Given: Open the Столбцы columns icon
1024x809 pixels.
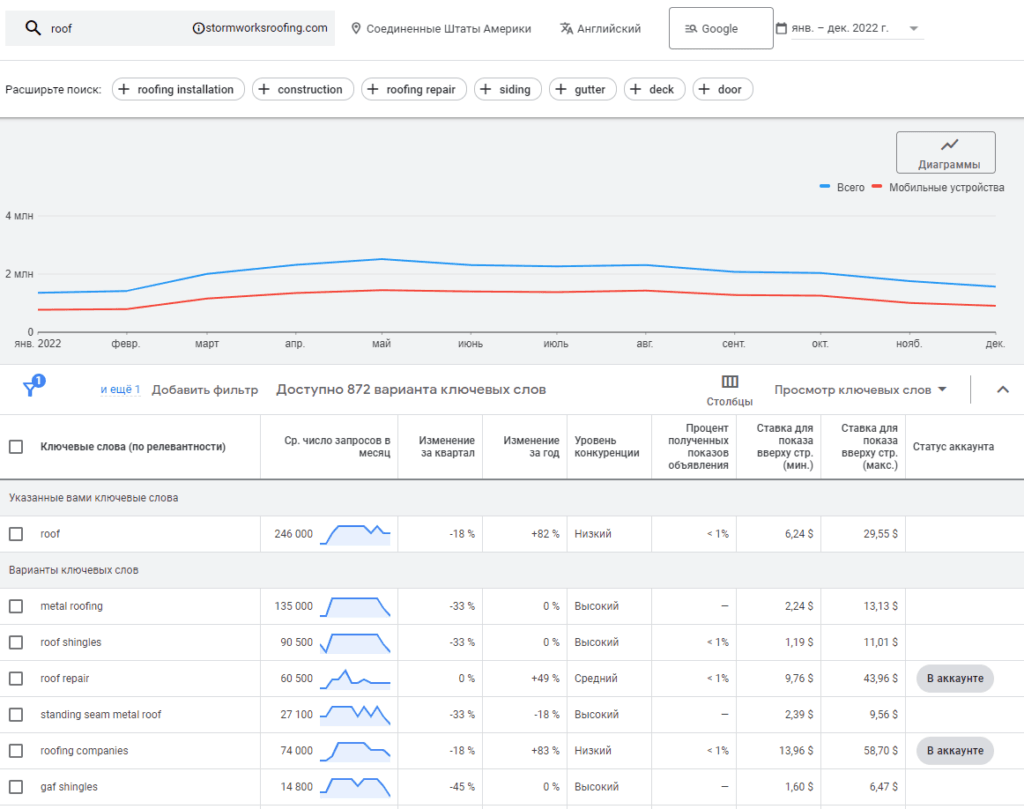Looking at the screenshot, I should (x=729, y=381).
